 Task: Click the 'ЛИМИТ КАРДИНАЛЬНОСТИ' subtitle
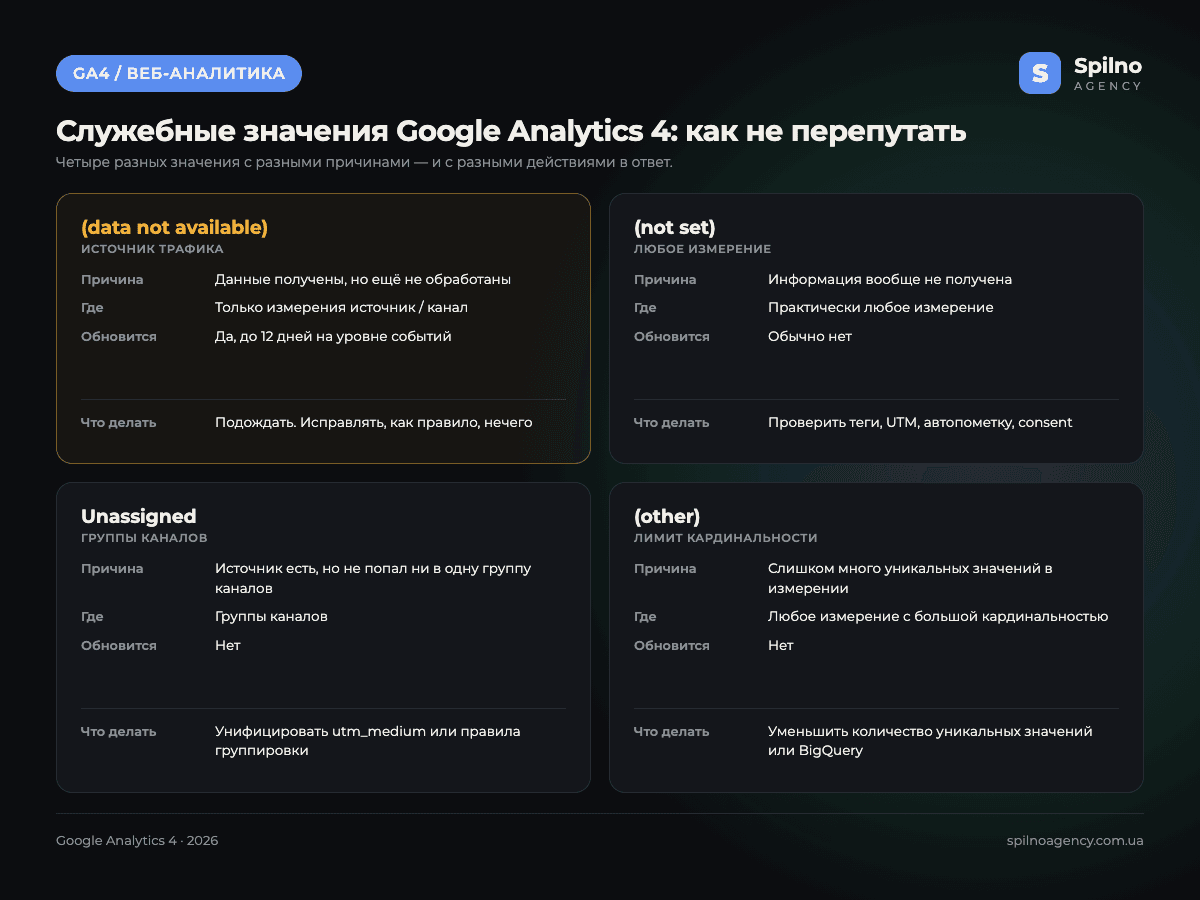tap(726, 538)
